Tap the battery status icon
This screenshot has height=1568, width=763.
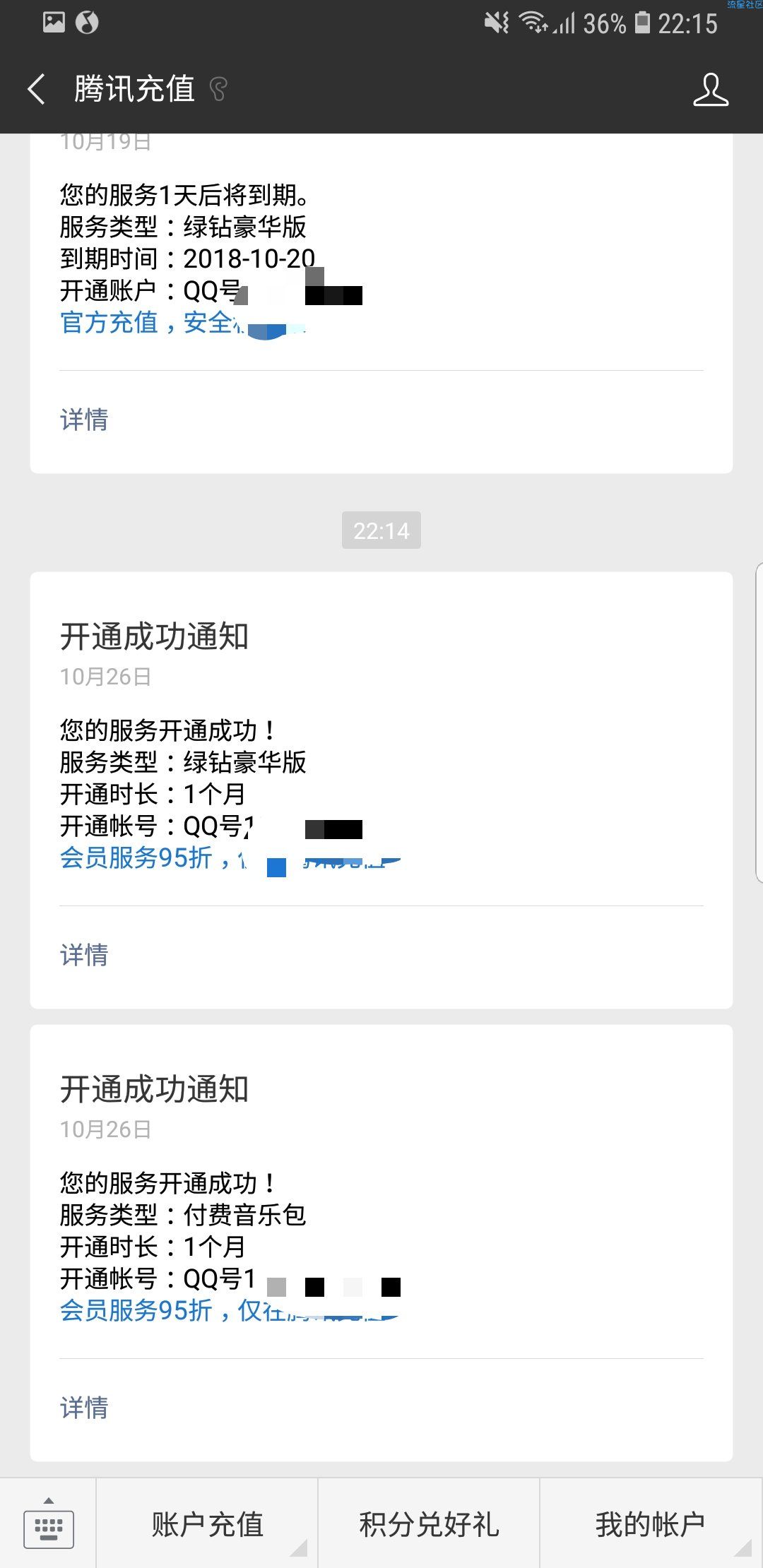(642, 23)
